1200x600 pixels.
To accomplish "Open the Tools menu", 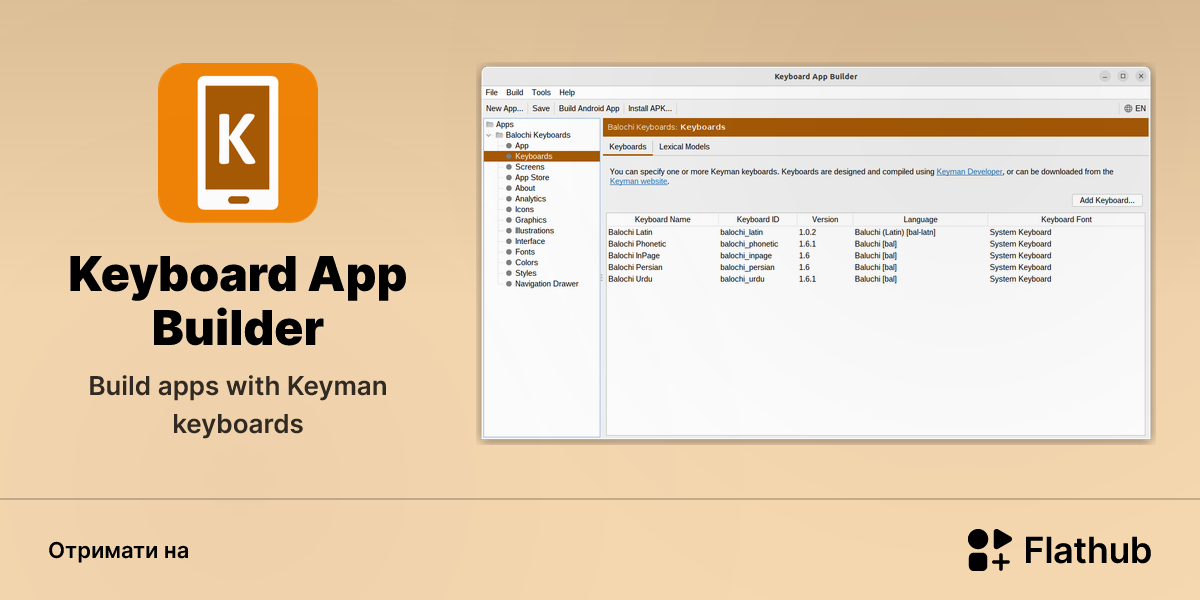I will [541, 92].
